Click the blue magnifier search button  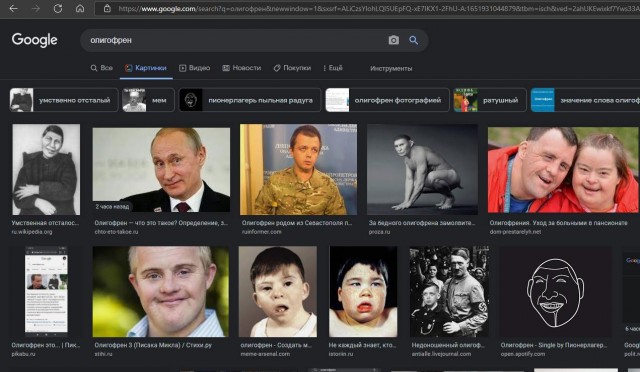click(x=413, y=40)
